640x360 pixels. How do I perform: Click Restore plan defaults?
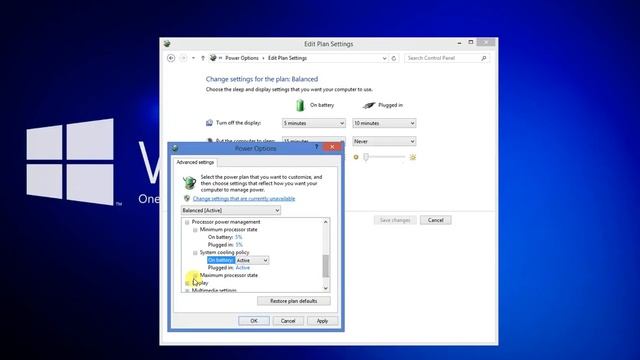(294, 301)
